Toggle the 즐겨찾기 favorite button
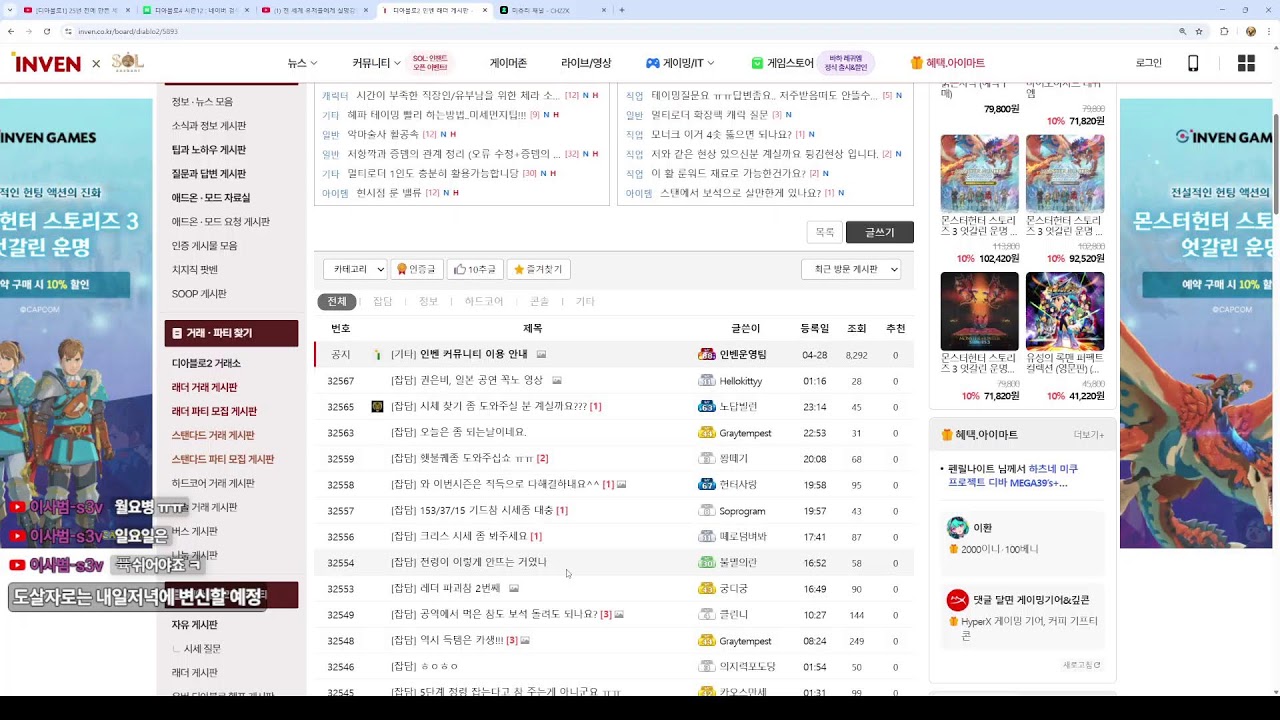Image resolution: width=1280 pixels, height=720 pixels. click(538, 269)
